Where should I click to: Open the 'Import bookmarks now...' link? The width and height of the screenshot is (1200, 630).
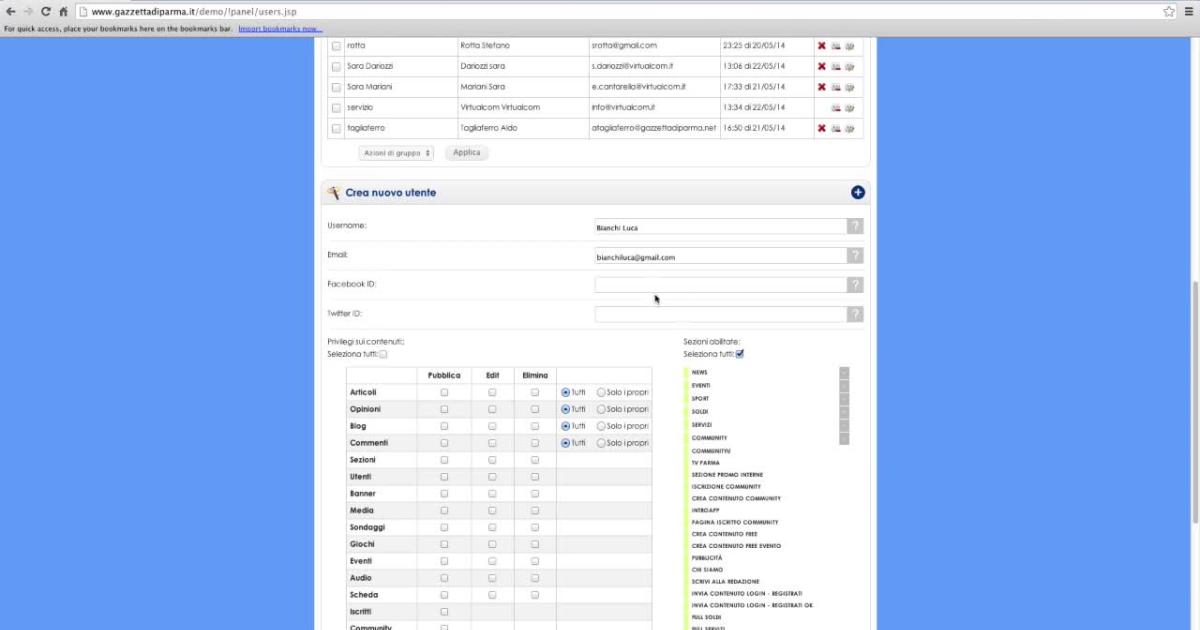280,29
